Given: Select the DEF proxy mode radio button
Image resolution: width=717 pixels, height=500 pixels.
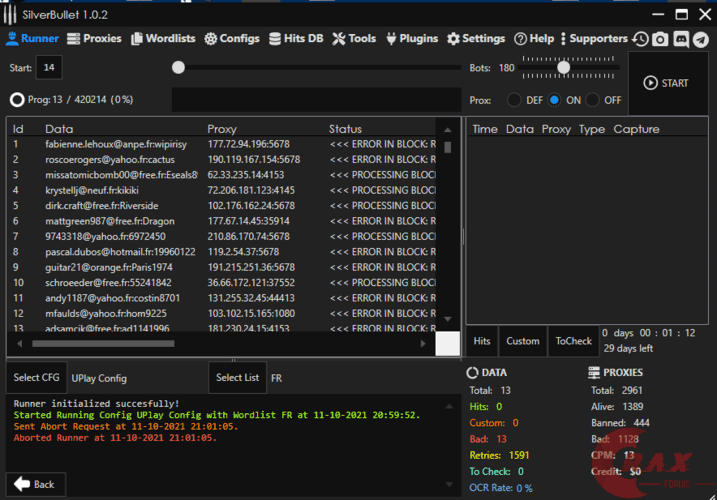Looking at the screenshot, I should (x=514, y=100).
